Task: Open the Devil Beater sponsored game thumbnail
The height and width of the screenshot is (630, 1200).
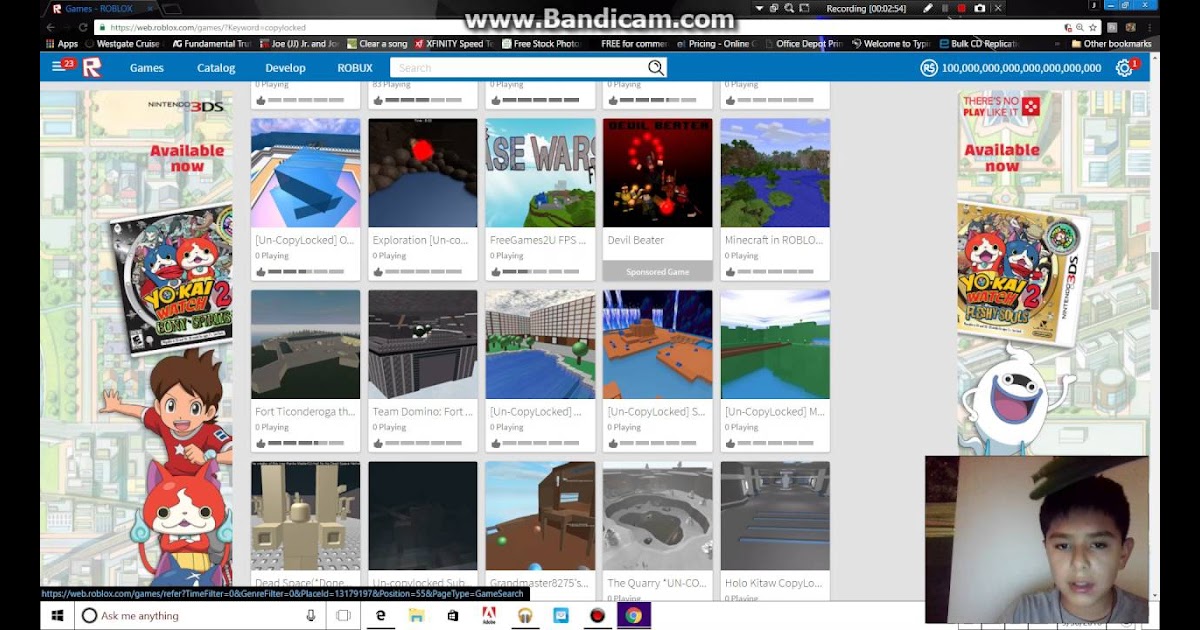Action: click(658, 173)
